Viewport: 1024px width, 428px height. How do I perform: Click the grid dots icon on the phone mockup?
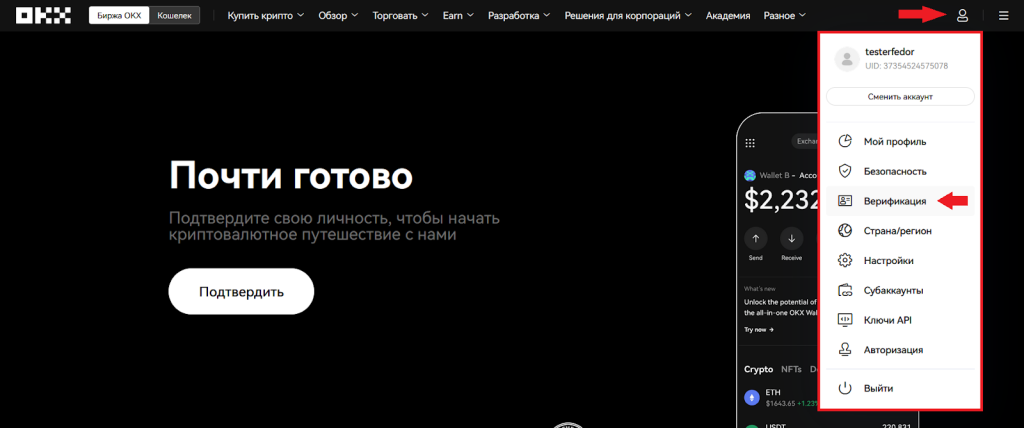[x=750, y=142]
